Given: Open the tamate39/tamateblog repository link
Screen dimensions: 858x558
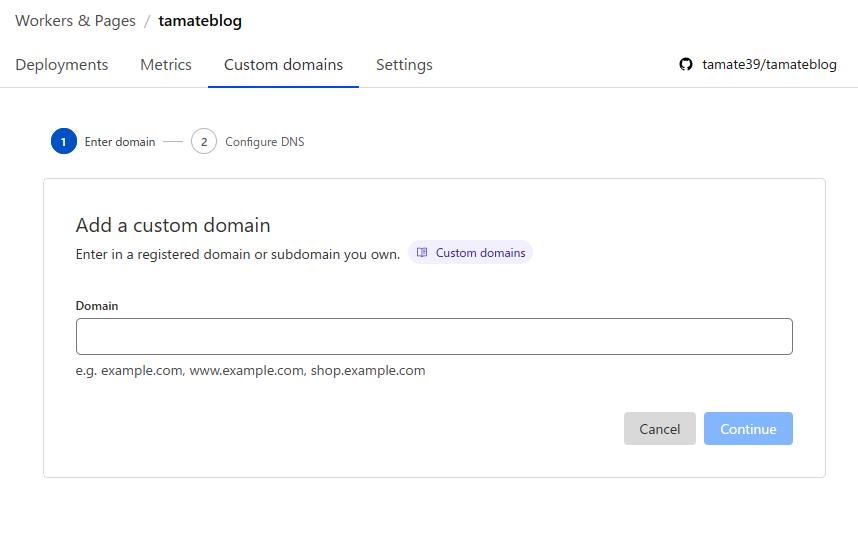Looking at the screenshot, I should coord(769,65).
